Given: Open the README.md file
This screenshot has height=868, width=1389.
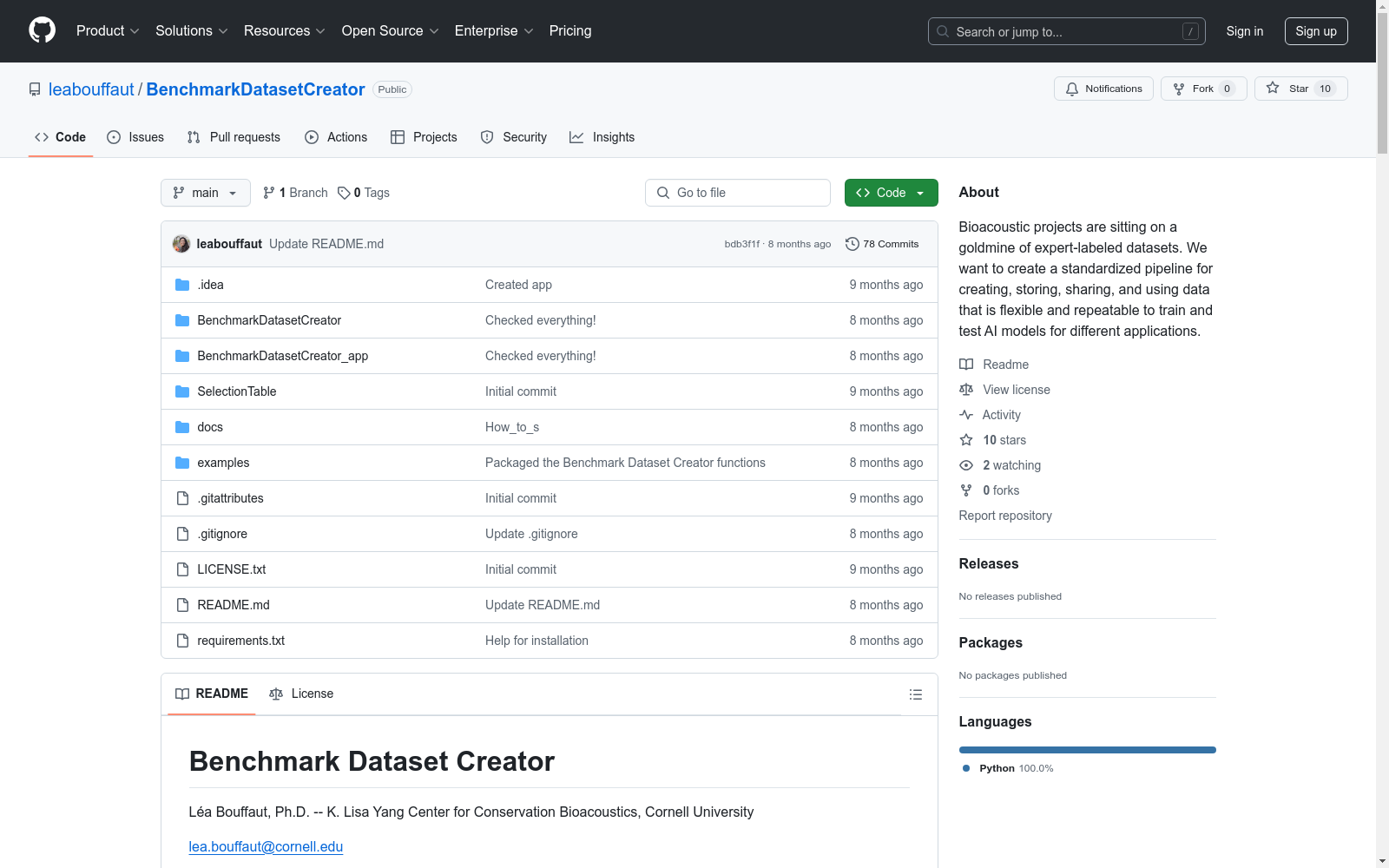Looking at the screenshot, I should pos(234,605).
